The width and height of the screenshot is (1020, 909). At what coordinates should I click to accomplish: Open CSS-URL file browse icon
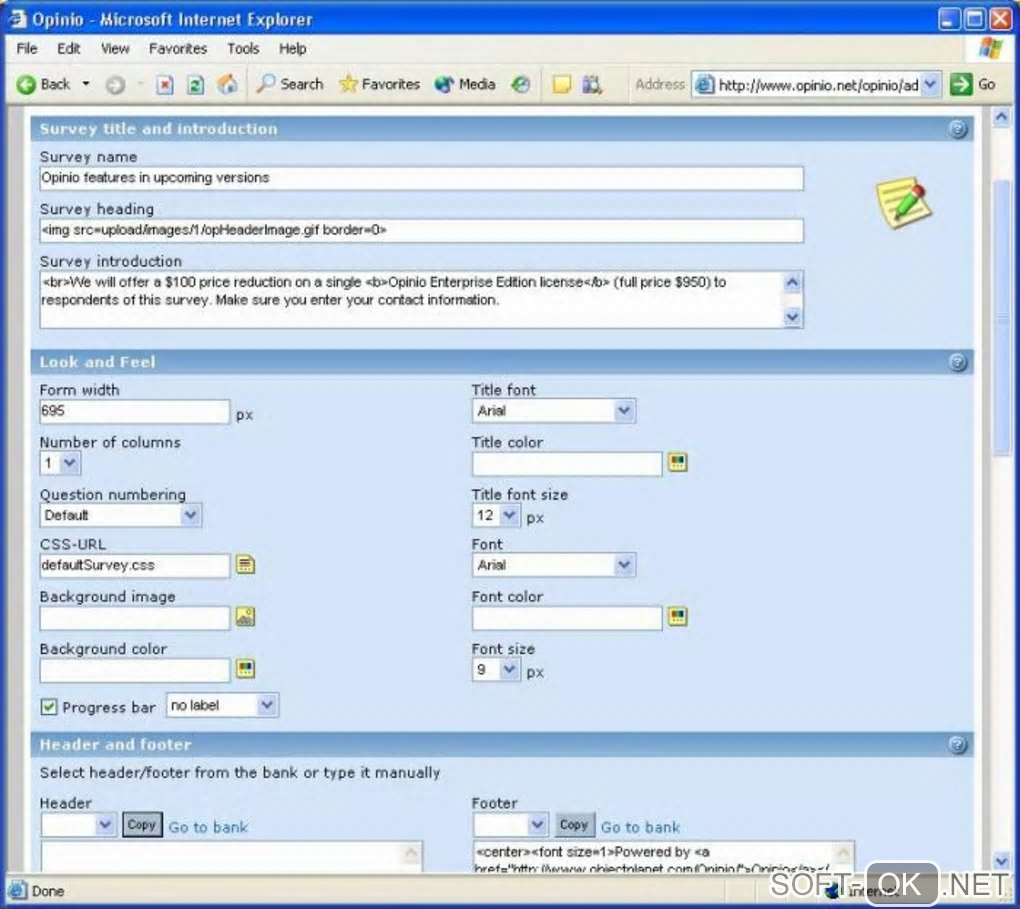245,564
